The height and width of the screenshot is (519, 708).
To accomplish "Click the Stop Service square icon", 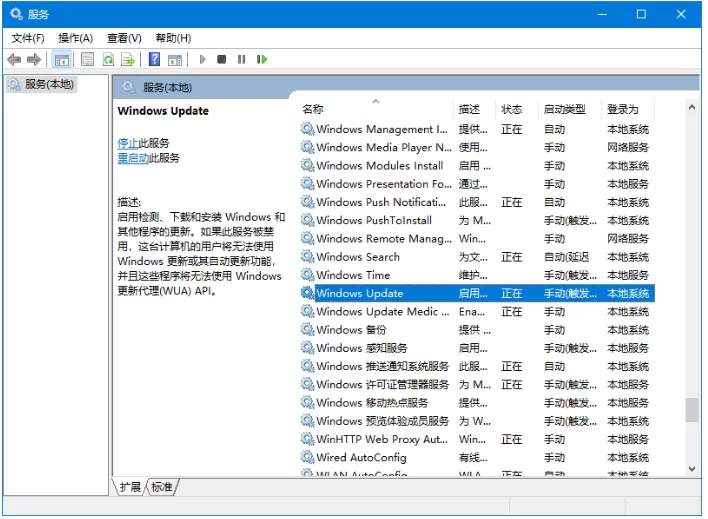I will (222, 59).
